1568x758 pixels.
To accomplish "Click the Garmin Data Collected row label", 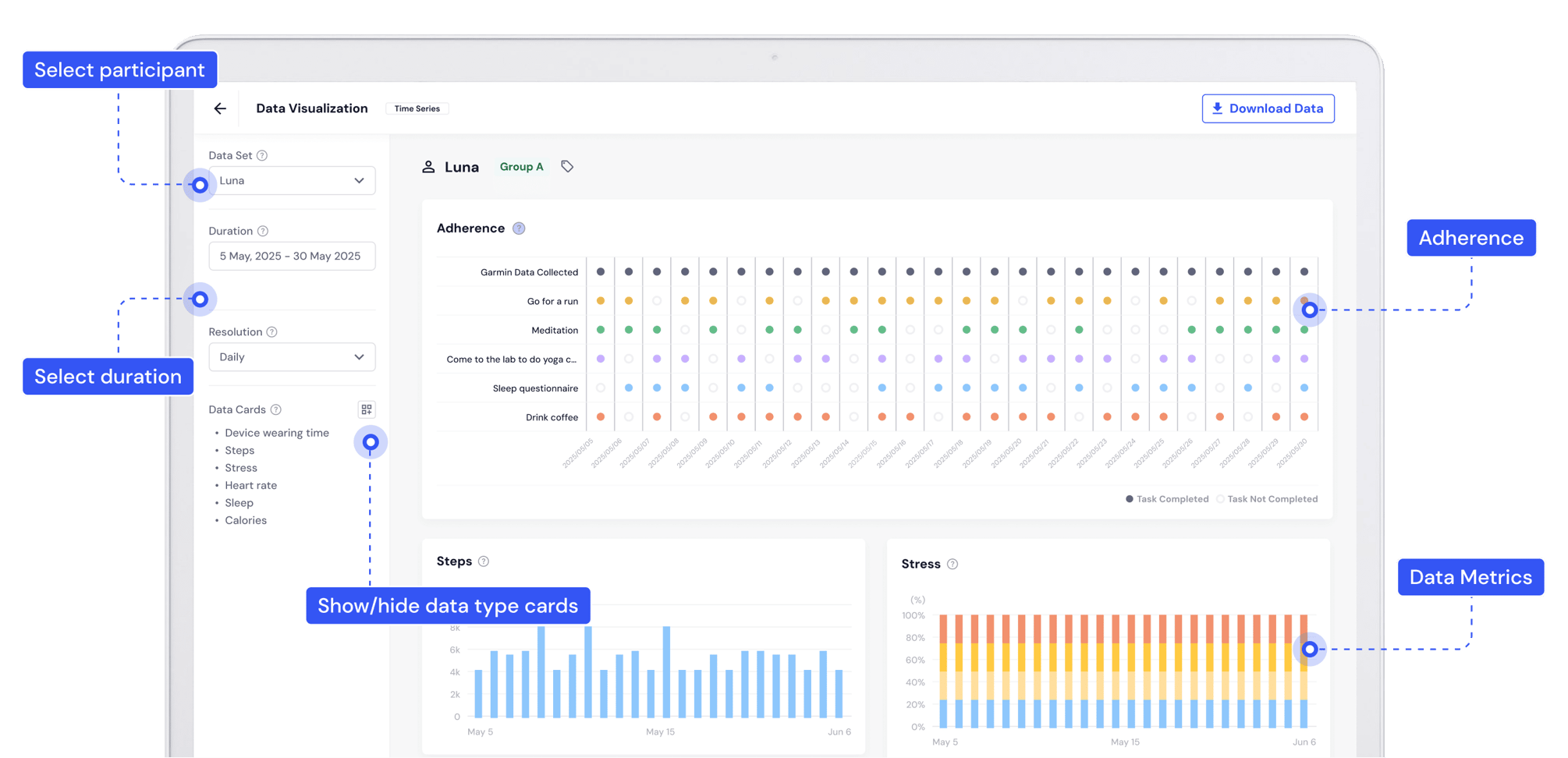I will [x=529, y=272].
